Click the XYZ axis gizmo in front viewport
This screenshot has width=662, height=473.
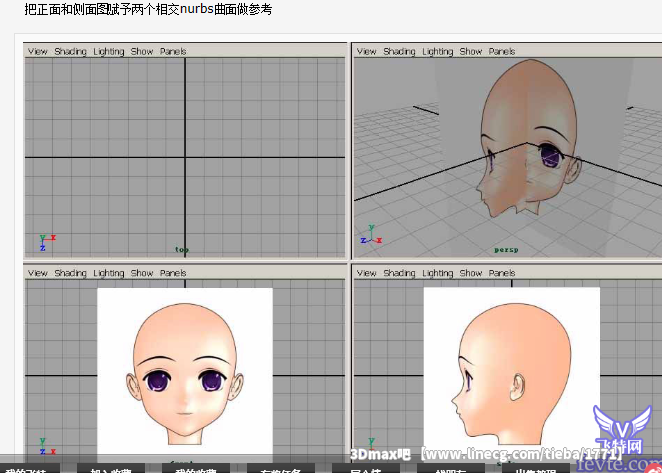point(47,446)
